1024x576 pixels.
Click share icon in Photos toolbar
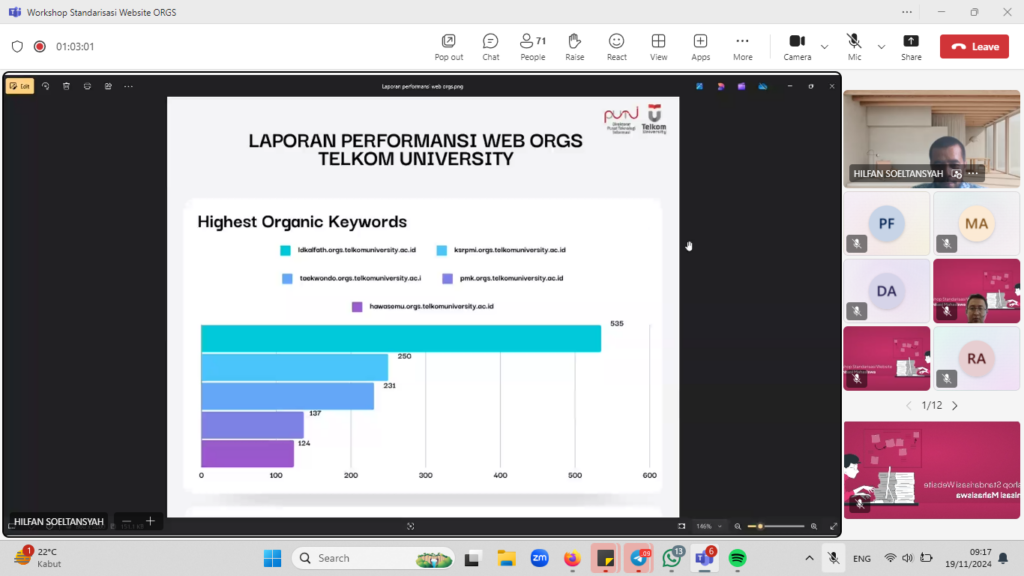tap(108, 86)
